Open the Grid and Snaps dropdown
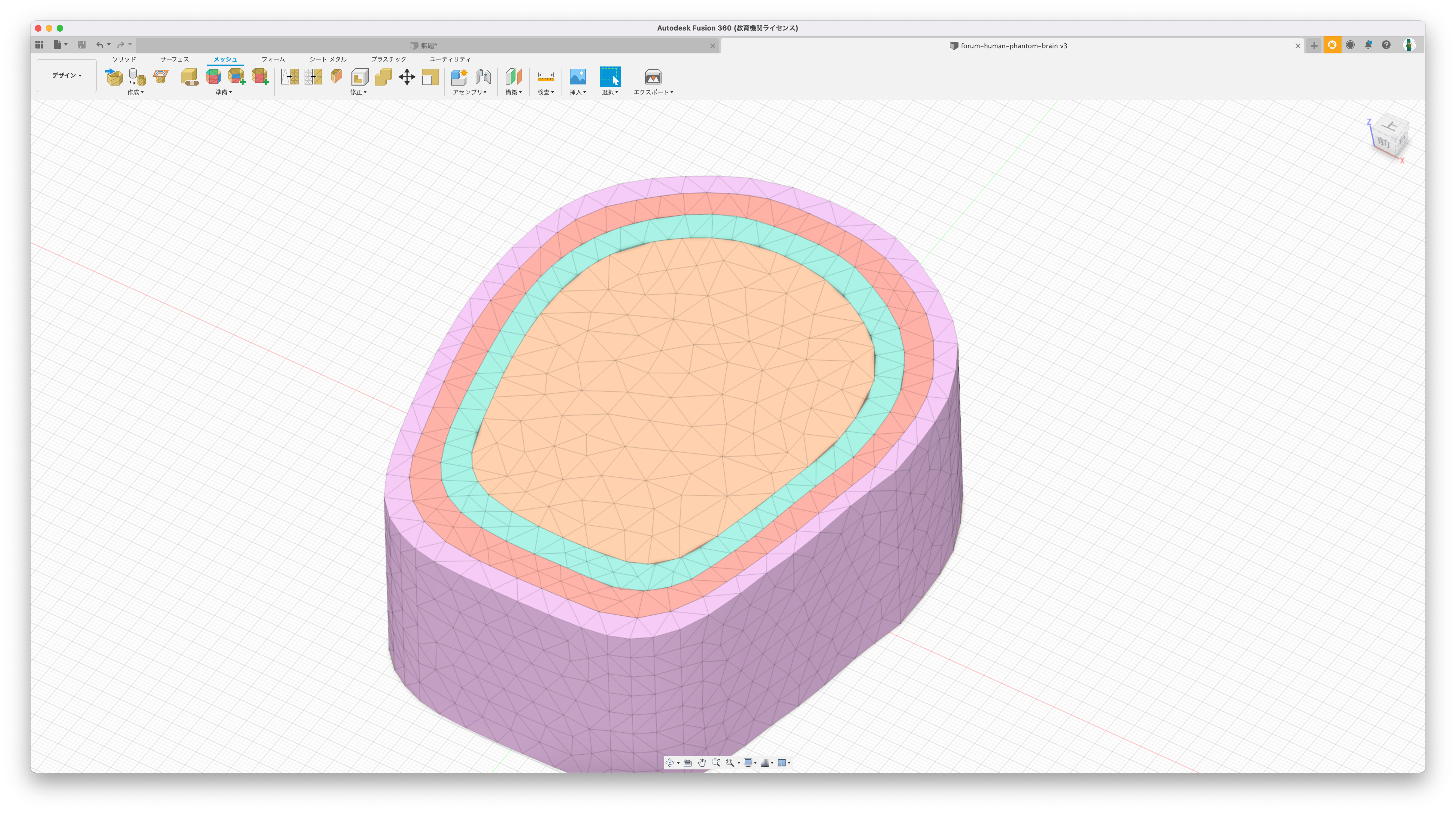 (x=767, y=762)
